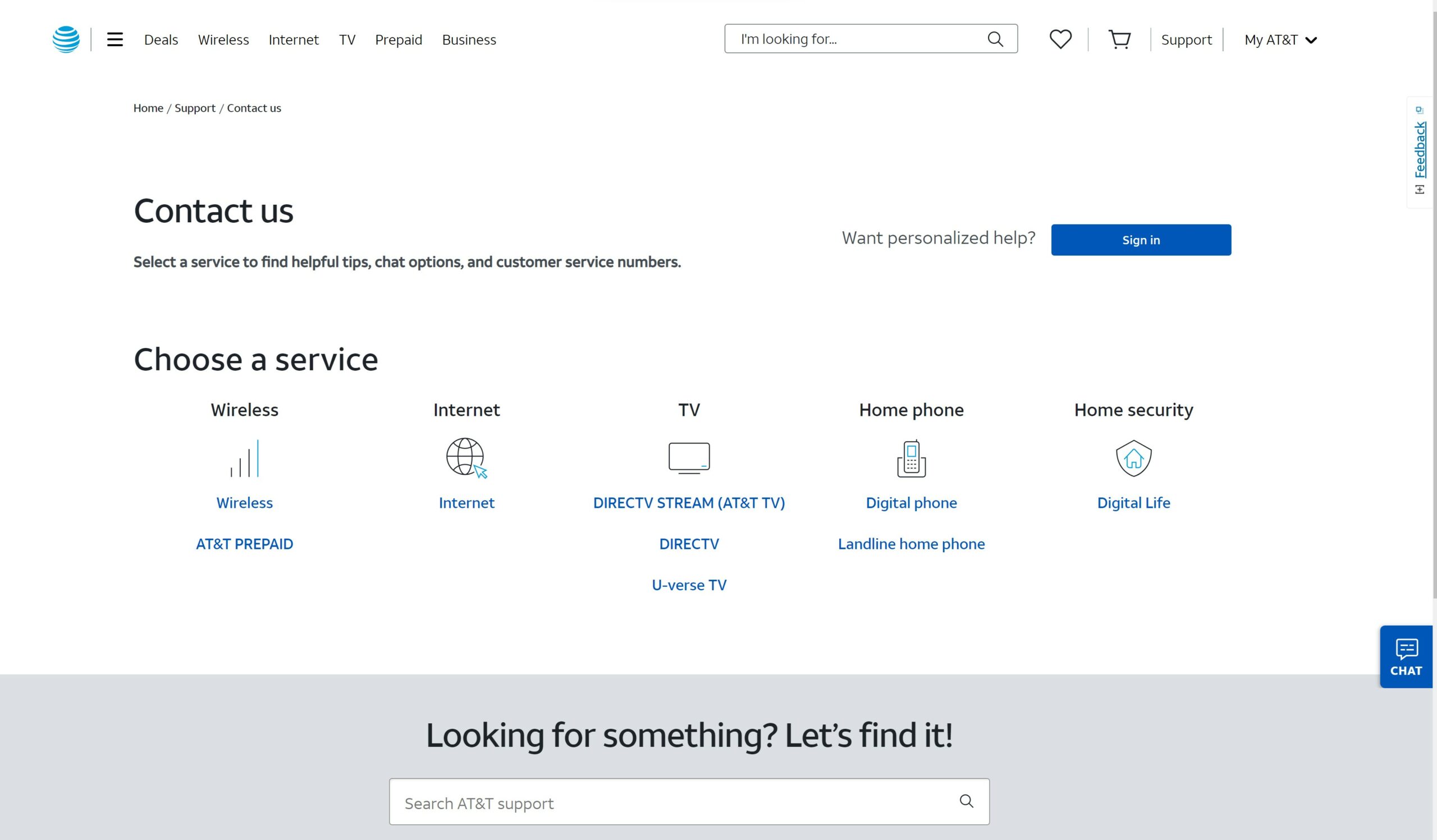The height and width of the screenshot is (840, 1437).
Task: Click the Sign in button
Action: point(1141,240)
